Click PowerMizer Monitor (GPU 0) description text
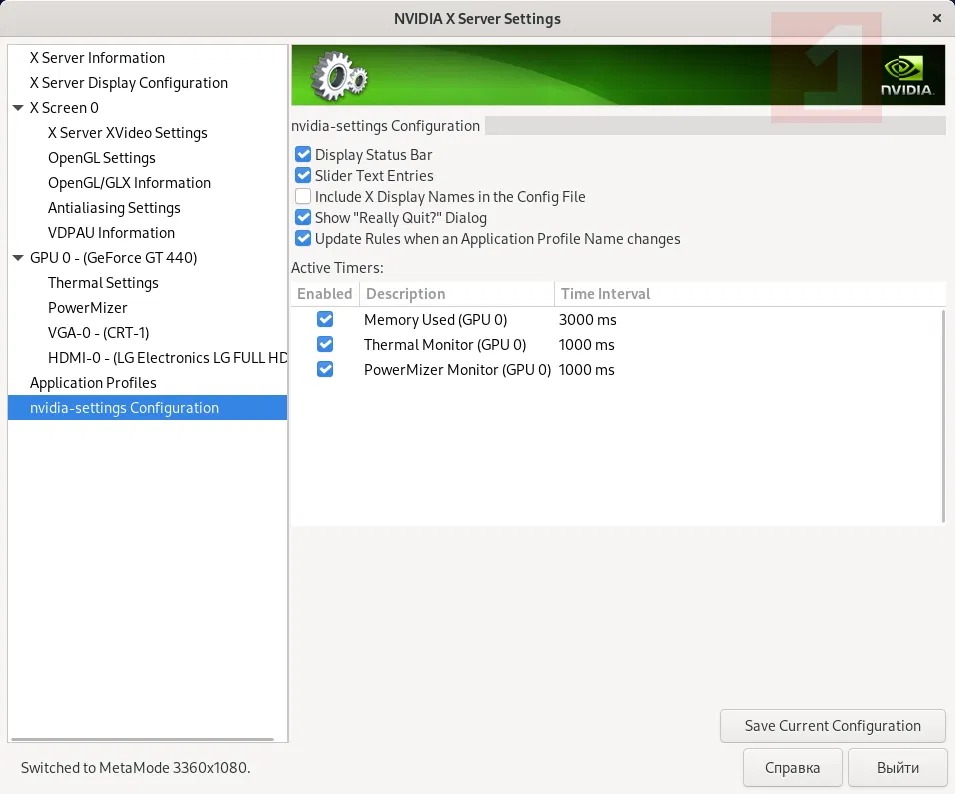 tap(457, 370)
